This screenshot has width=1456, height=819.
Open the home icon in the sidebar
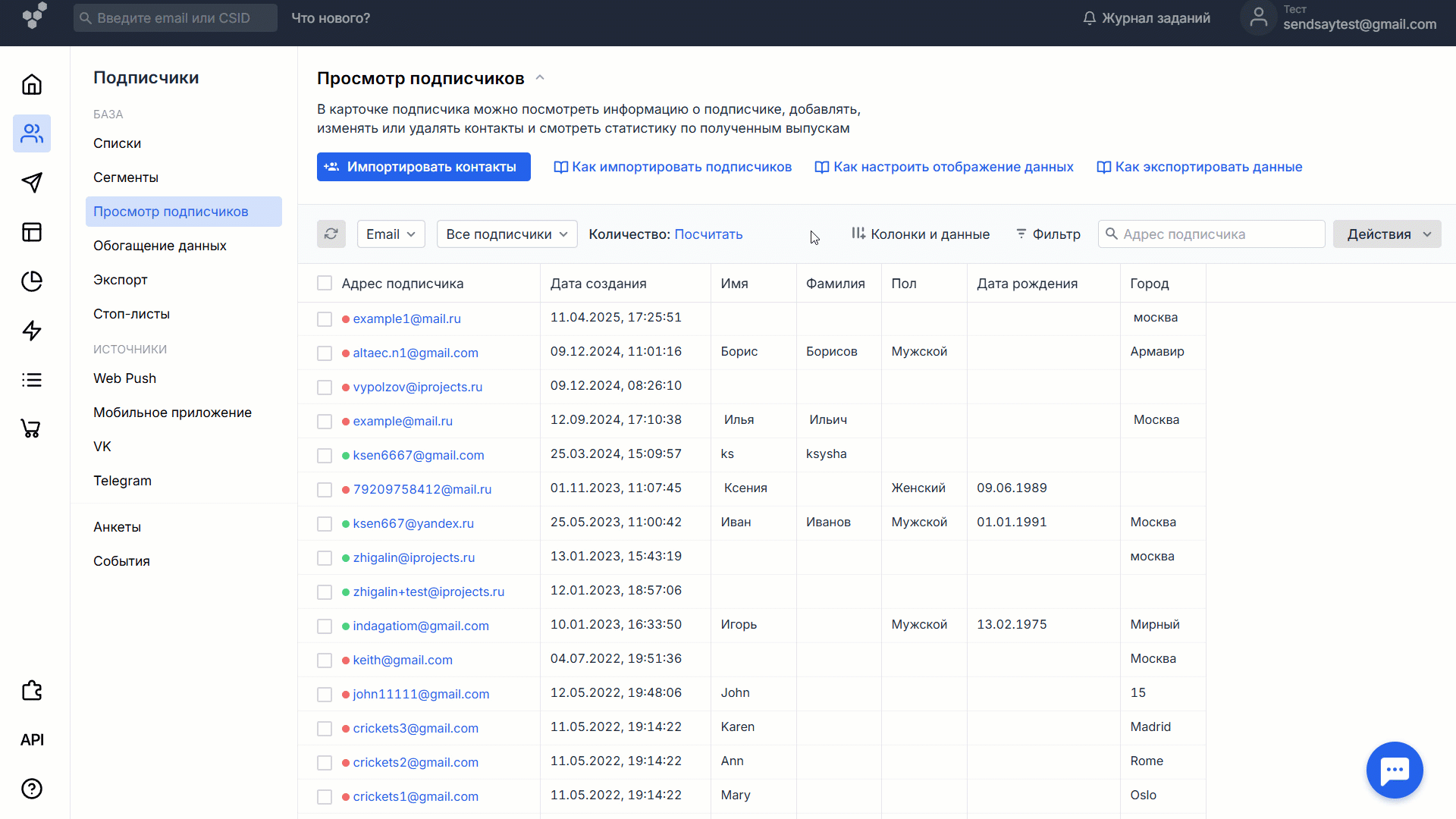[x=32, y=84]
